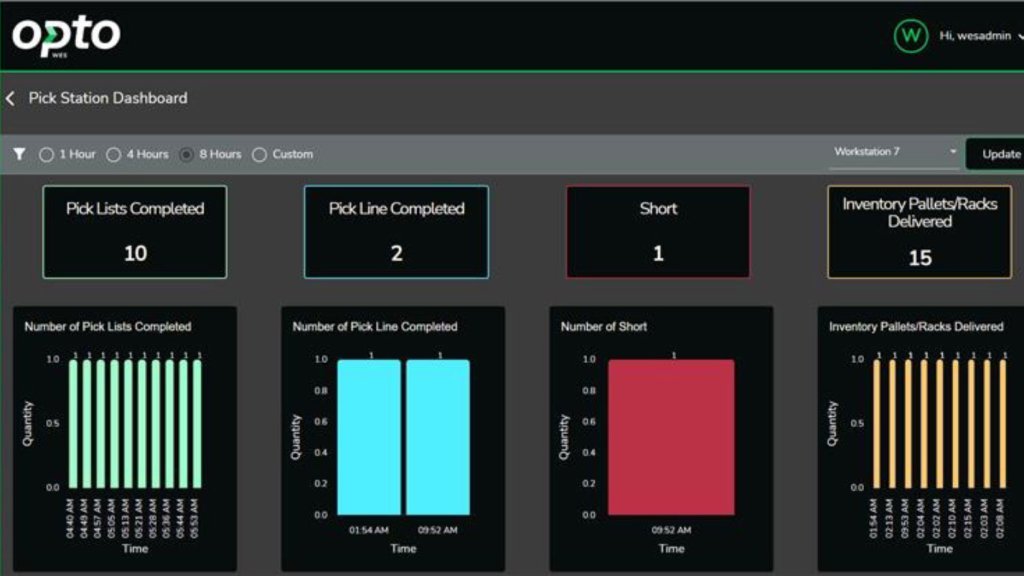The height and width of the screenshot is (576, 1024).
Task: Open the Inventory Pallets/Racks Delivered card
Action: pos(917,230)
